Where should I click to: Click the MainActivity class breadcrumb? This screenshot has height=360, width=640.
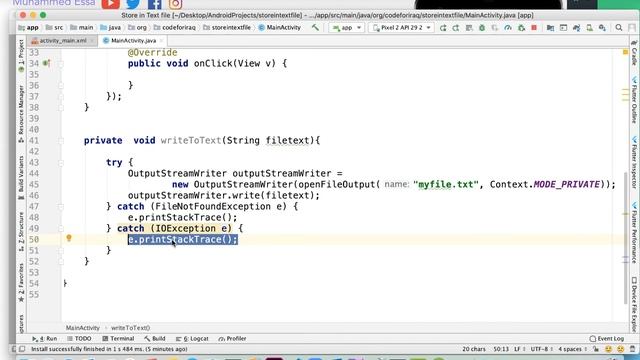click(x=280, y=27)
